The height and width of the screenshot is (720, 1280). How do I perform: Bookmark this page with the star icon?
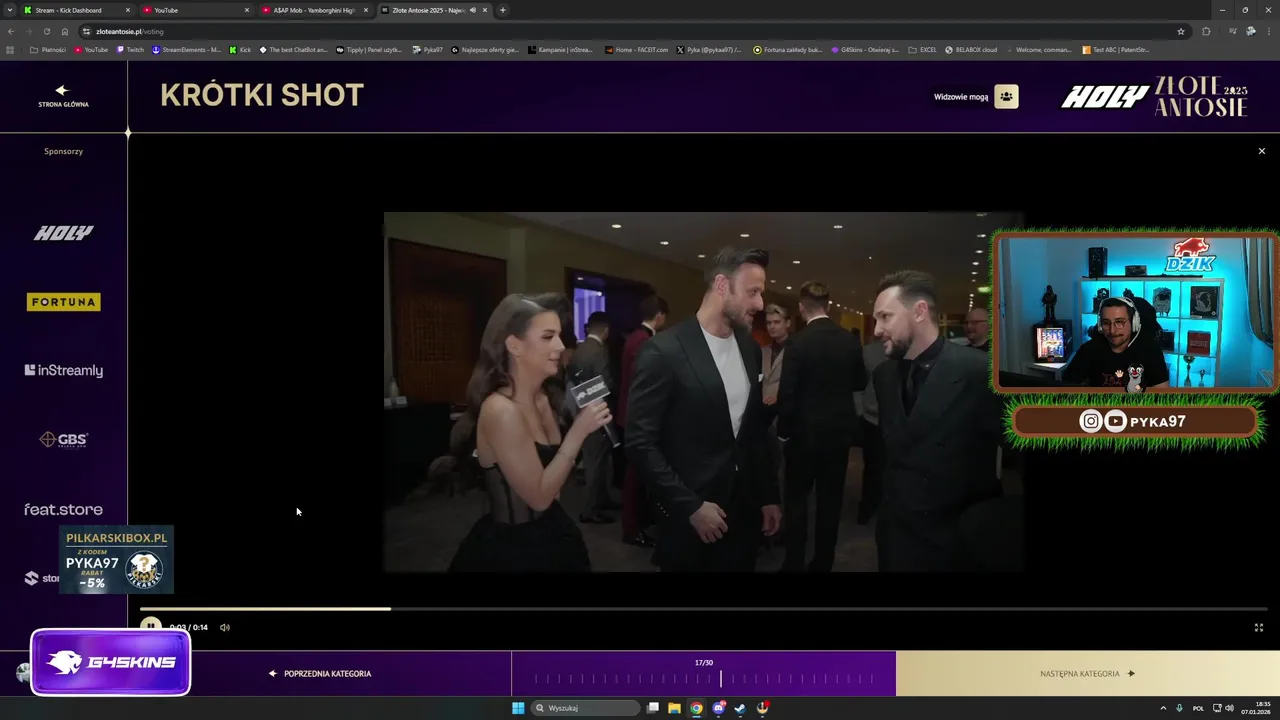(x=1181, y=31)
